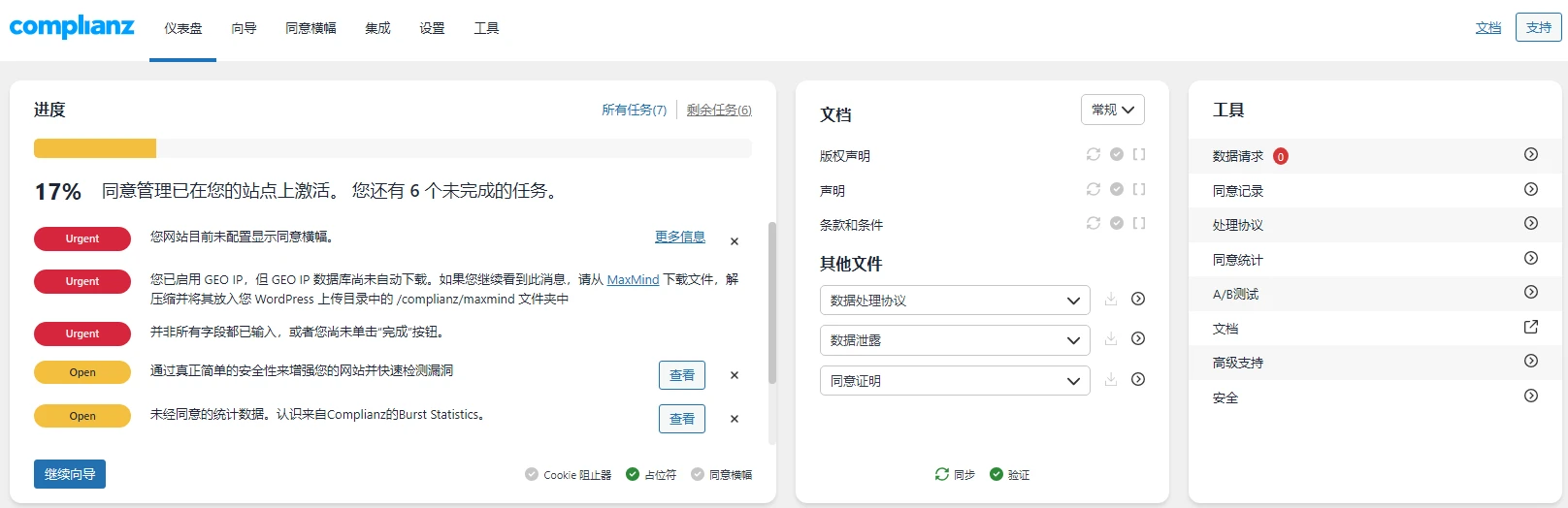Click the 版权声明 document label
Image resolution: width=1568 pixels, height=508 pixels.
tap(845, 156)
